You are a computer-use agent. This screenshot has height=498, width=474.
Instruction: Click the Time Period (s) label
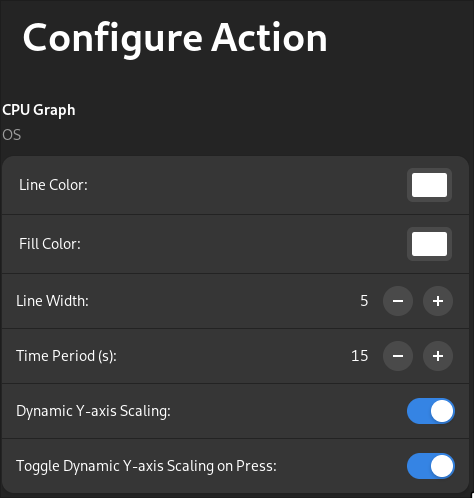point(66,356)
